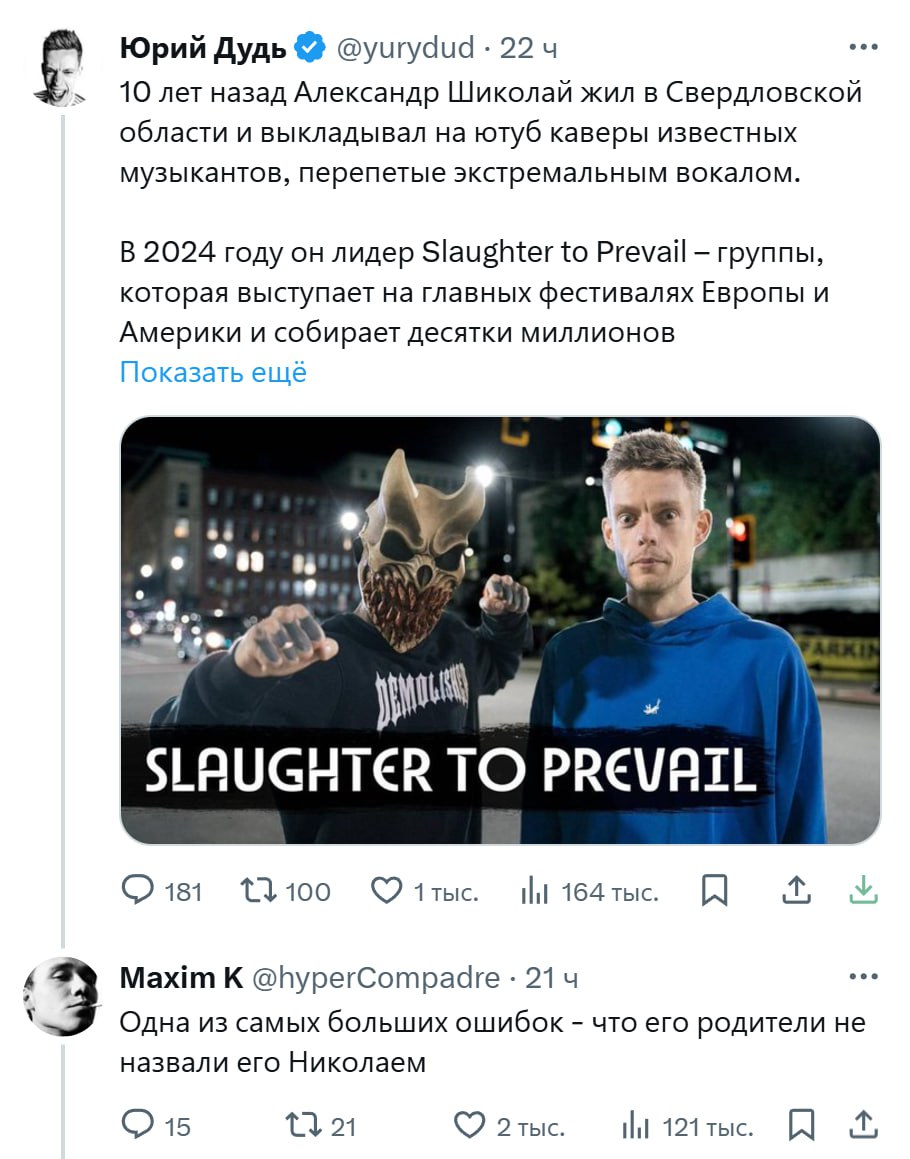Share Юрий Дудь's tweet via share icon
This screenshot has height=1159, width=910.
[796, 890]
